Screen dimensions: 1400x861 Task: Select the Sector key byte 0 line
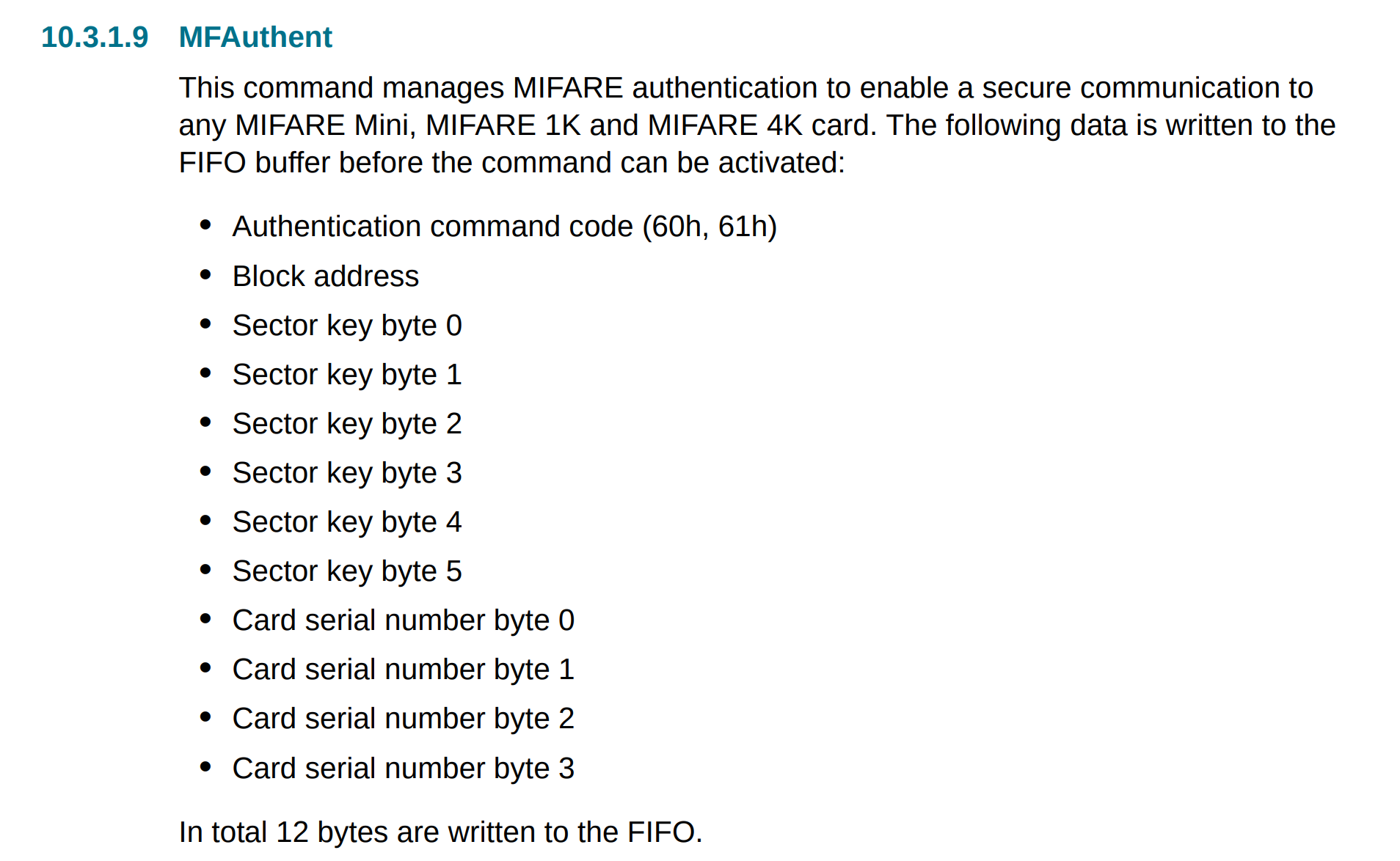(347, 326)
